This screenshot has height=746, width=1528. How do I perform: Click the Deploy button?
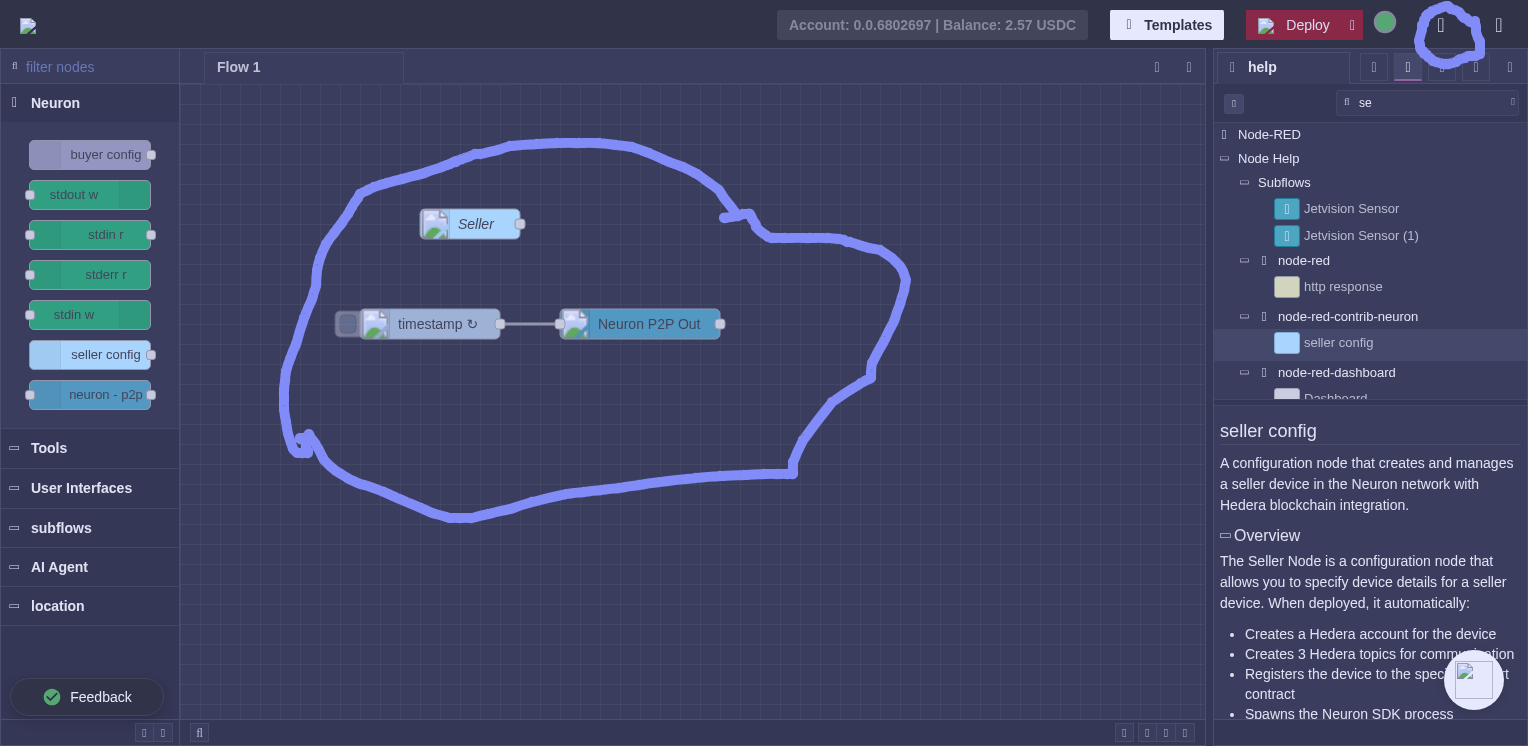pyautogui.click(x=1294, y=25)
